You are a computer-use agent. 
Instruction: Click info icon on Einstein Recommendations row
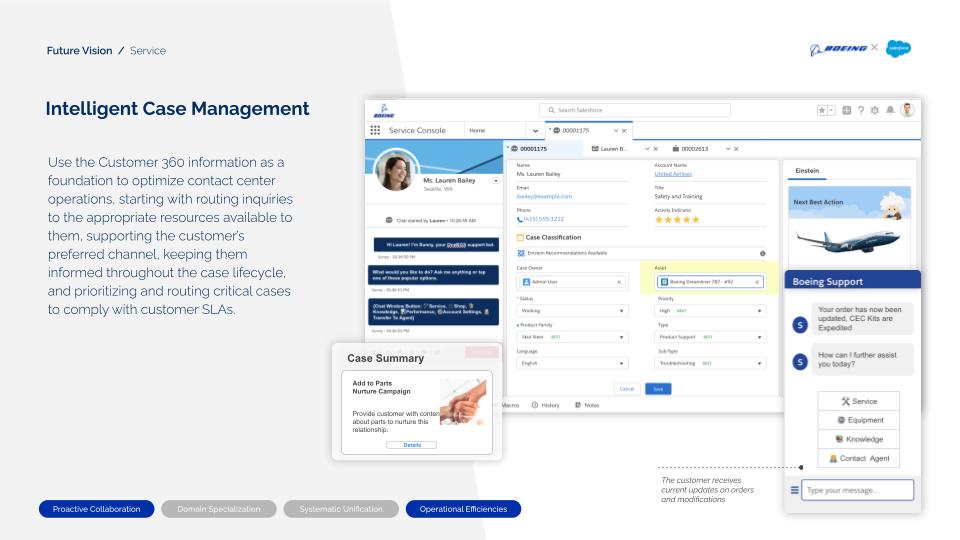pos(763,253)
